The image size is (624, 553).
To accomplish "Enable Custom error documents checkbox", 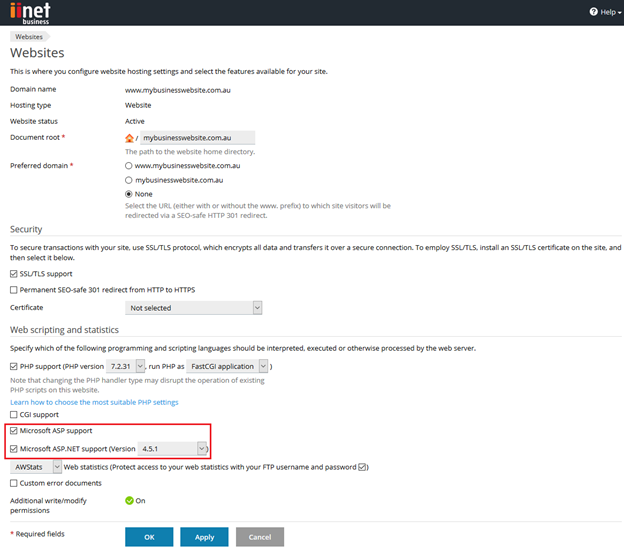I will click(14, 483).
